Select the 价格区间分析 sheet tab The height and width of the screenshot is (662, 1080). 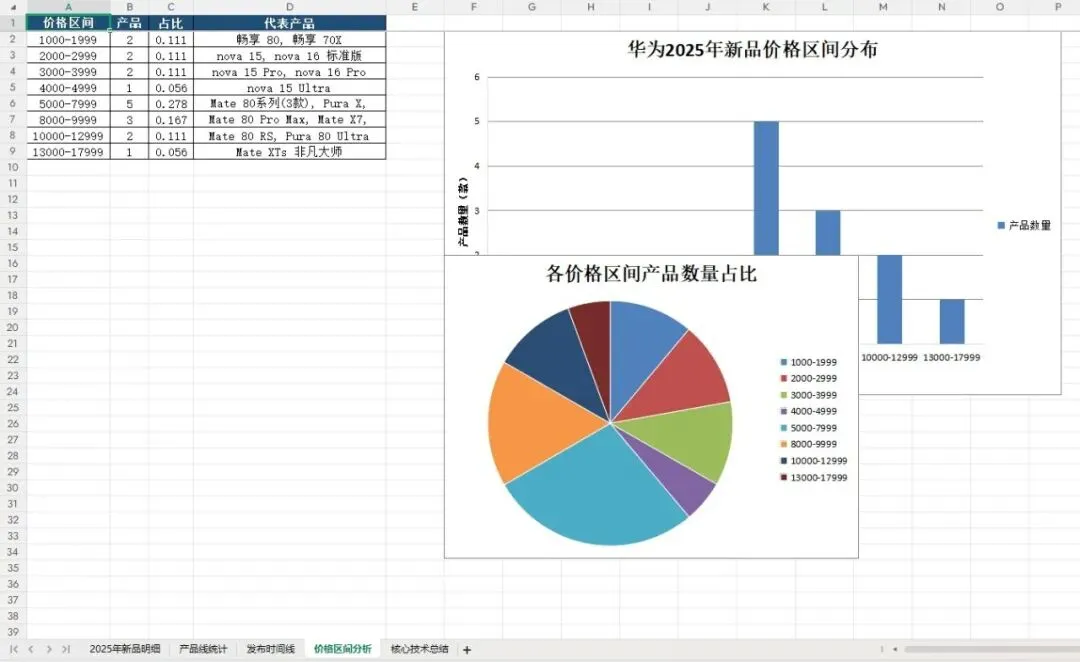(342, 649)
